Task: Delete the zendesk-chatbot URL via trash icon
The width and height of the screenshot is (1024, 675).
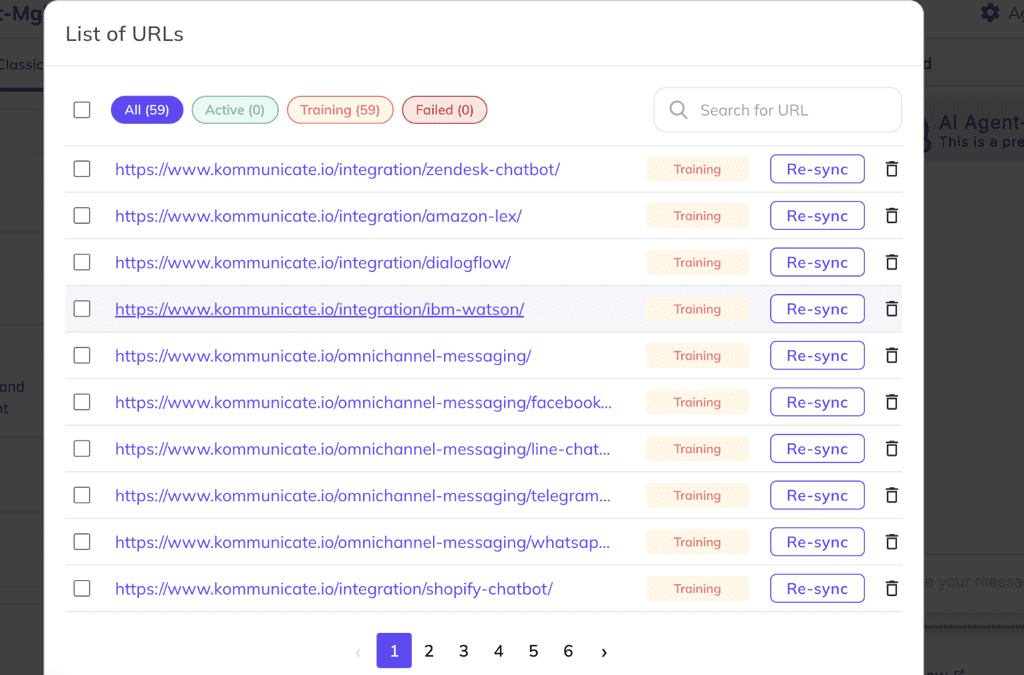Action: click(x=891, y=168)
